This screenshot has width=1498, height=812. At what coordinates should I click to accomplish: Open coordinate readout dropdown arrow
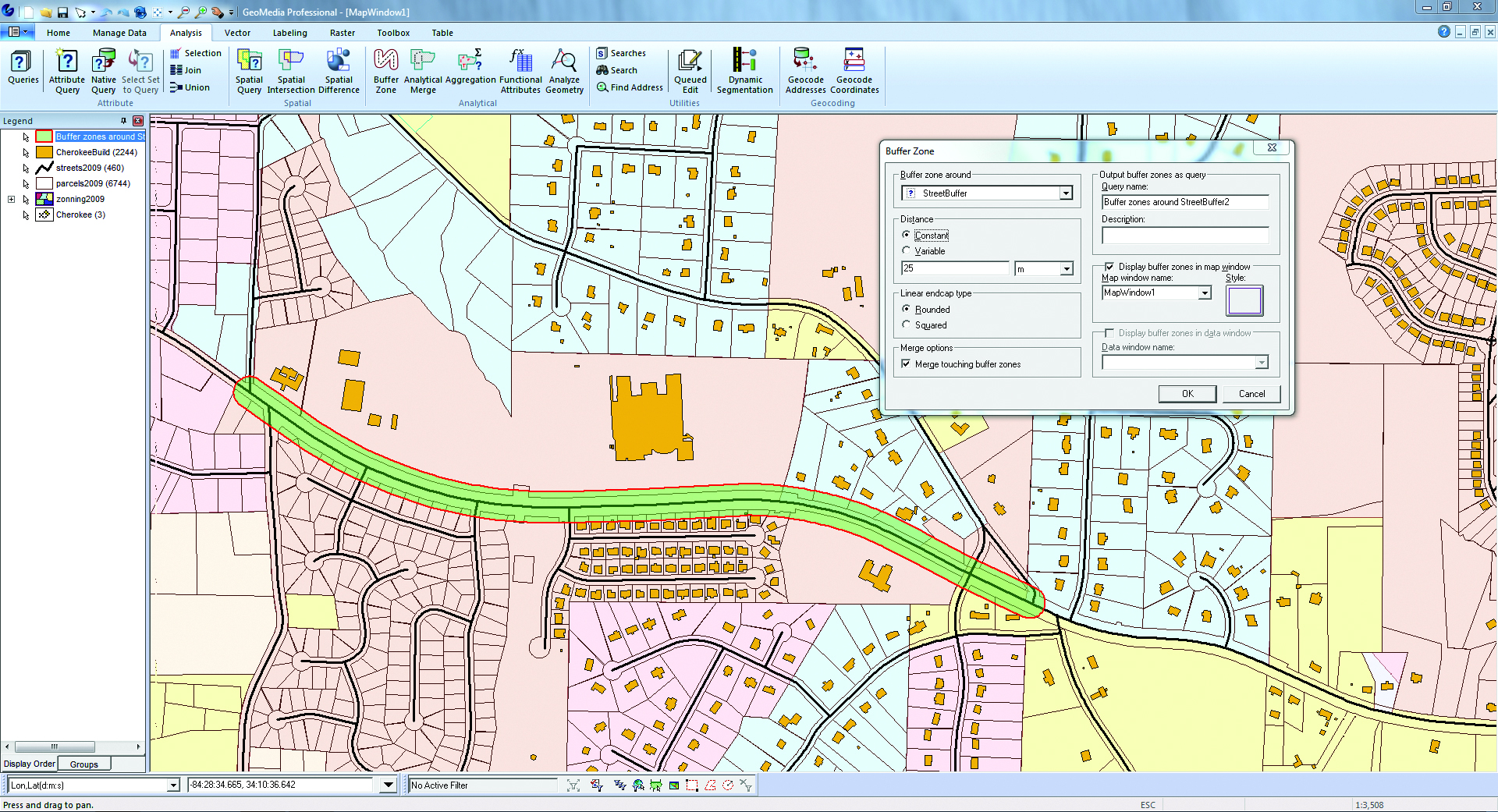388,785
